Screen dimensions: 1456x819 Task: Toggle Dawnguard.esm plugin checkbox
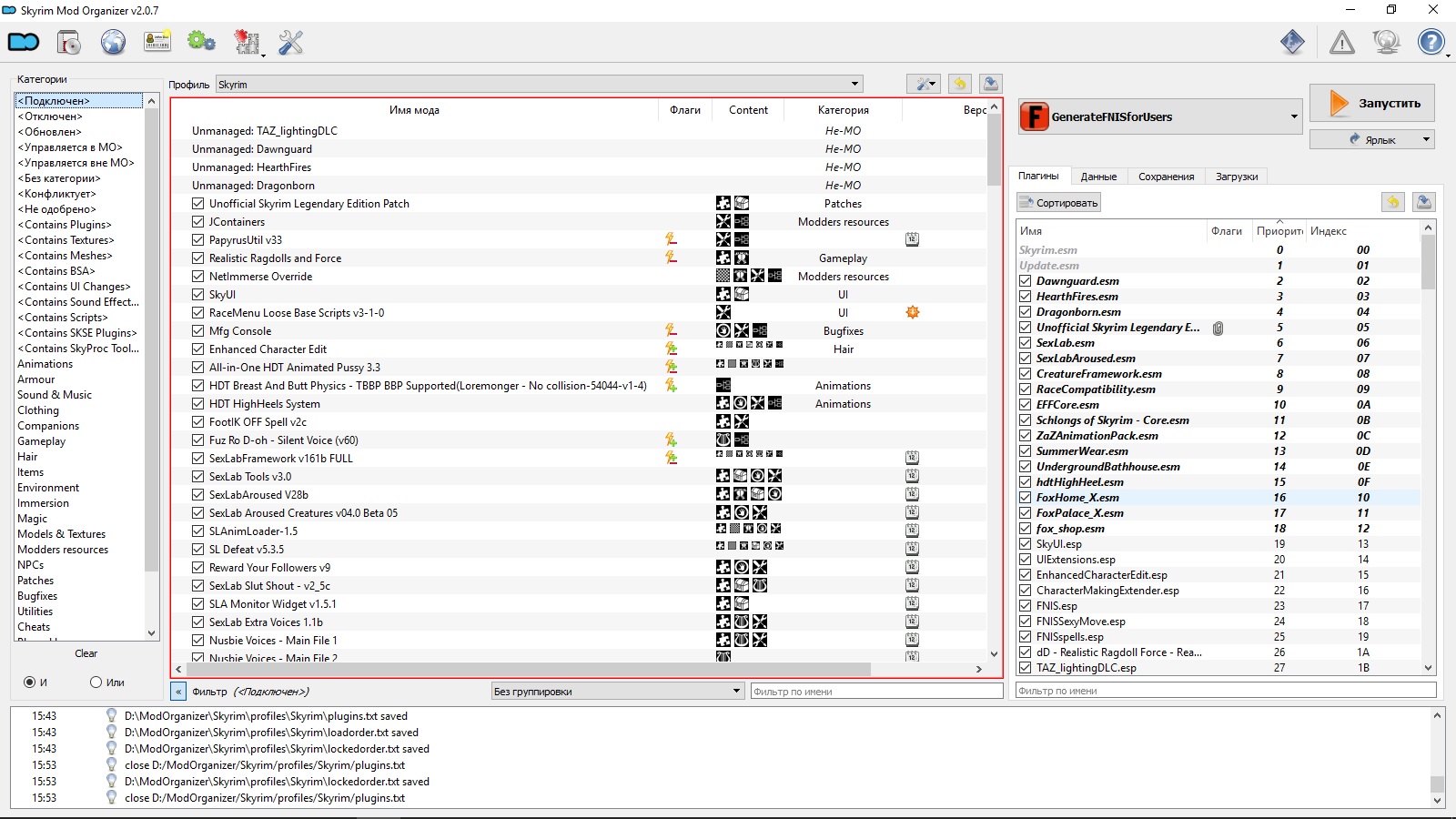[x=1026, y=281]
